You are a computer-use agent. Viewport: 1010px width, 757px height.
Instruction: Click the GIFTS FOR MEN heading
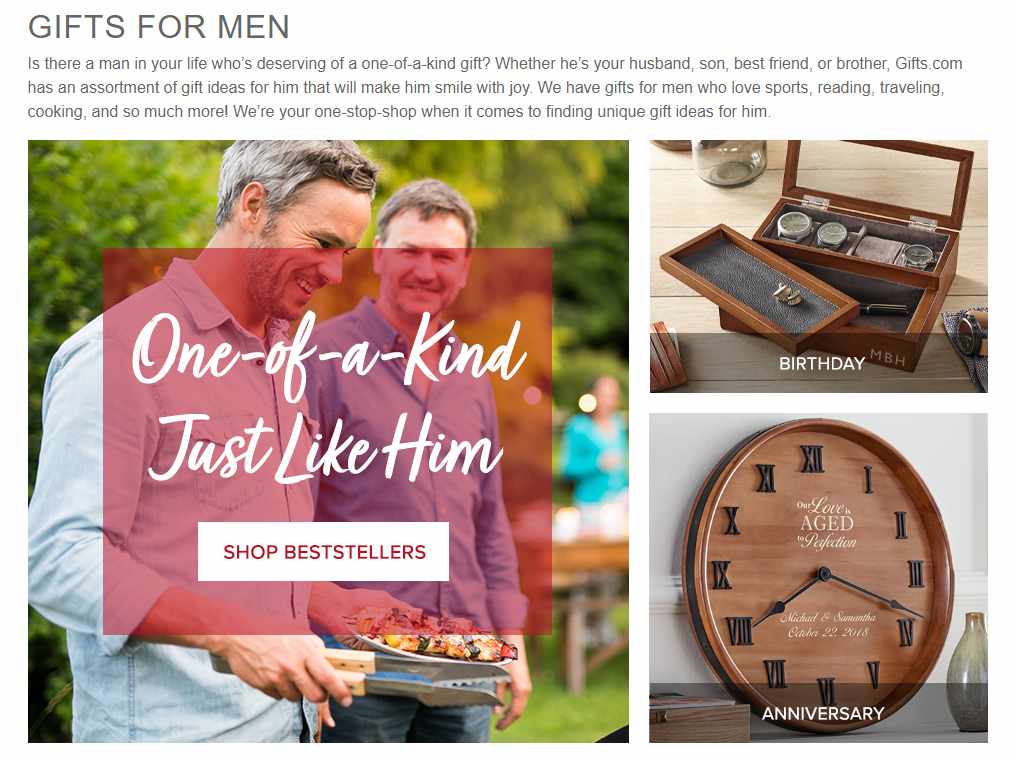click(x=158, y=27)
